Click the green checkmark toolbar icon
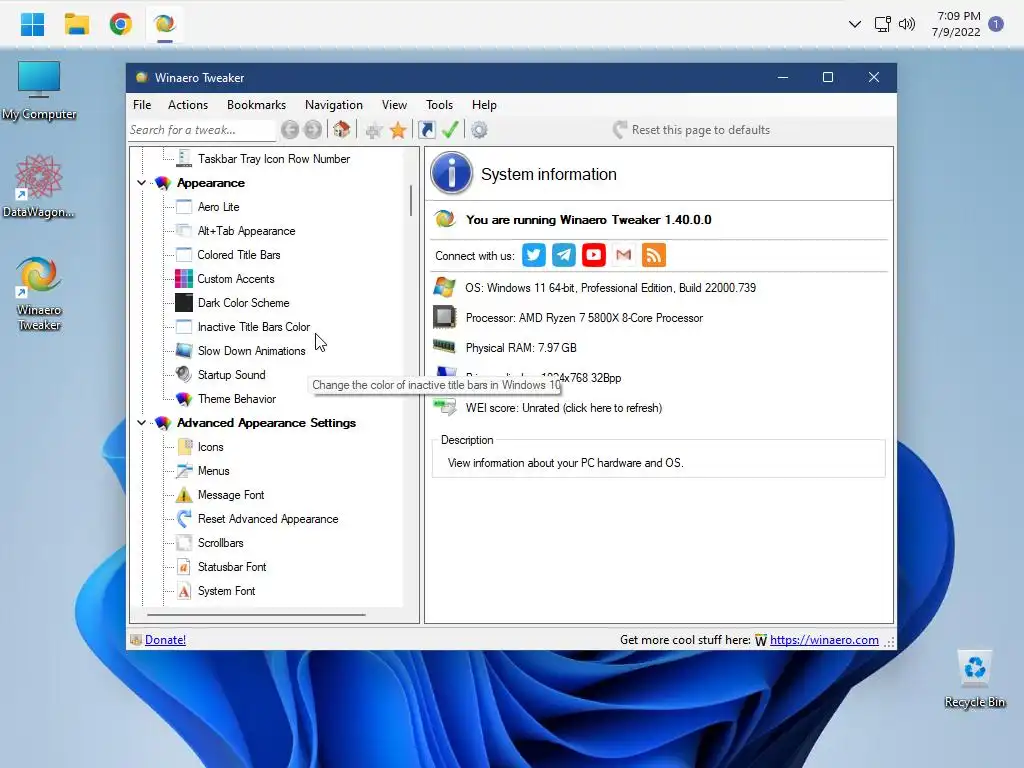Viewport: 1024px width, 768px height. (450, 129)
